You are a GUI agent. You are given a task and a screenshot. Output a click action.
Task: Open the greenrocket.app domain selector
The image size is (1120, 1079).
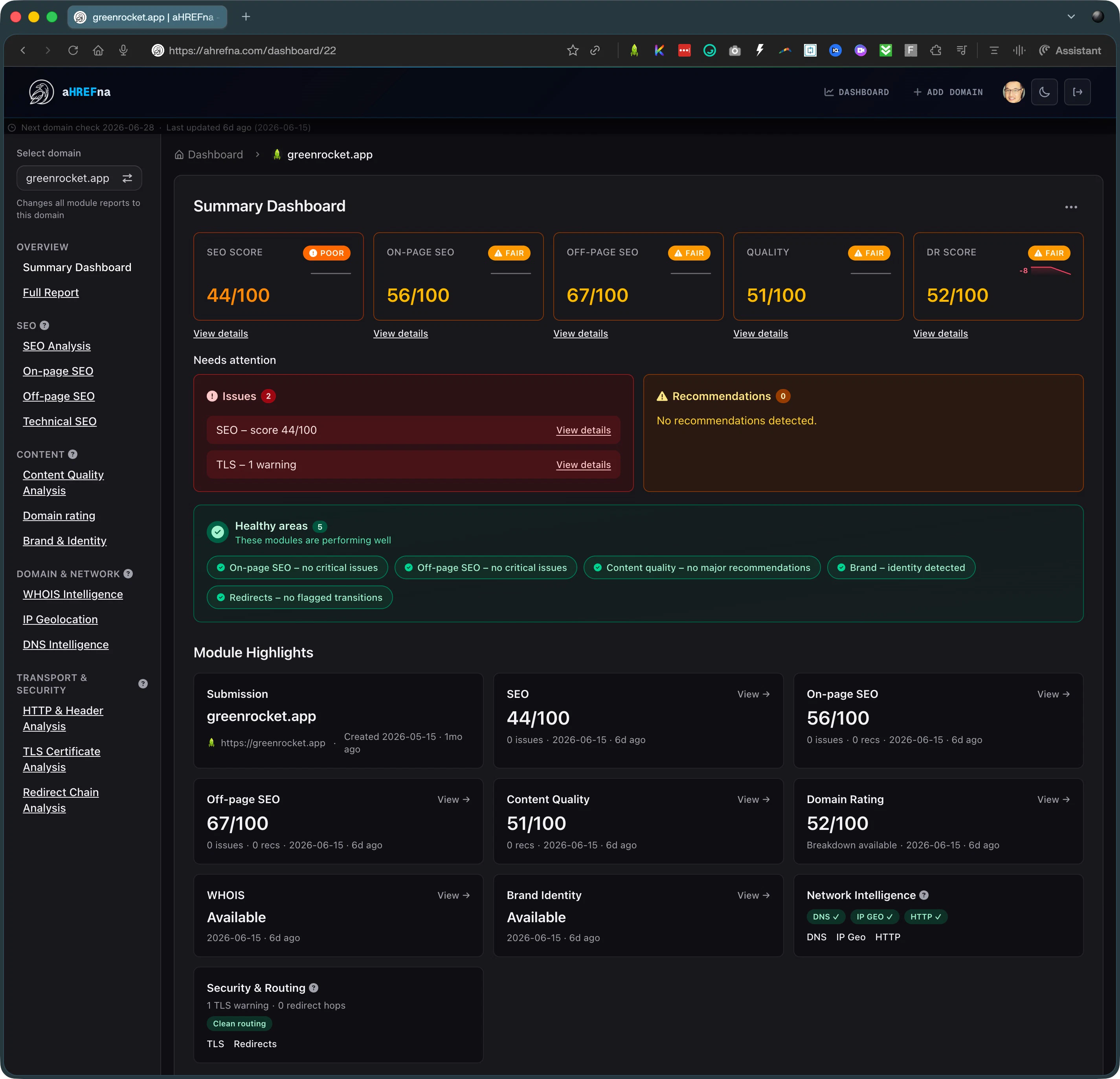click(x=79, y=178)
